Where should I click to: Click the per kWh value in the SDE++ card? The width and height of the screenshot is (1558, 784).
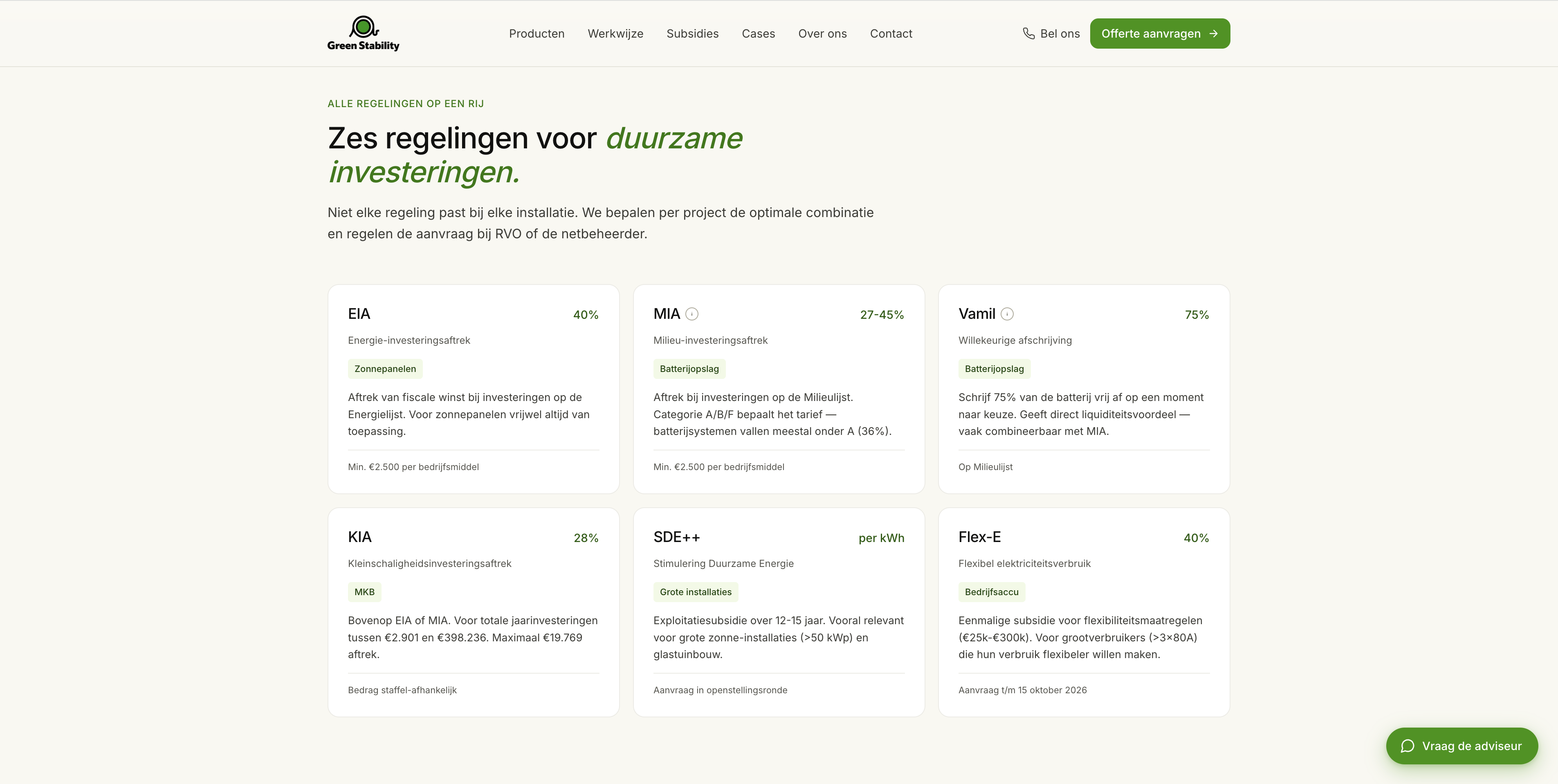pyautogui.click(x=881, y=538)
